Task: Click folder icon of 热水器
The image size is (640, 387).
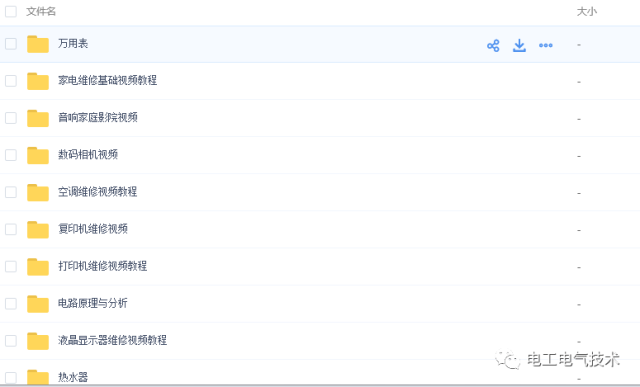Action: pyautogui.click(x=38, y=377)
